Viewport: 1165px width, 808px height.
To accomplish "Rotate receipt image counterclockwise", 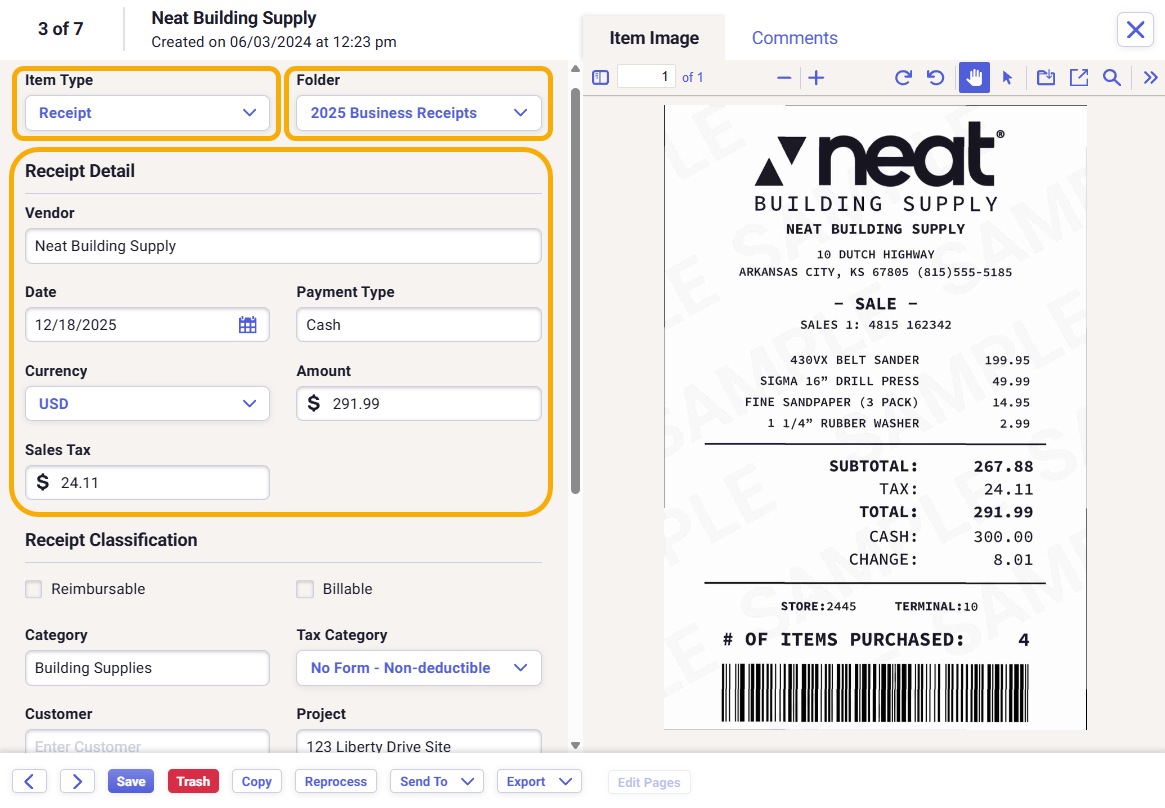I will point(936,77).
